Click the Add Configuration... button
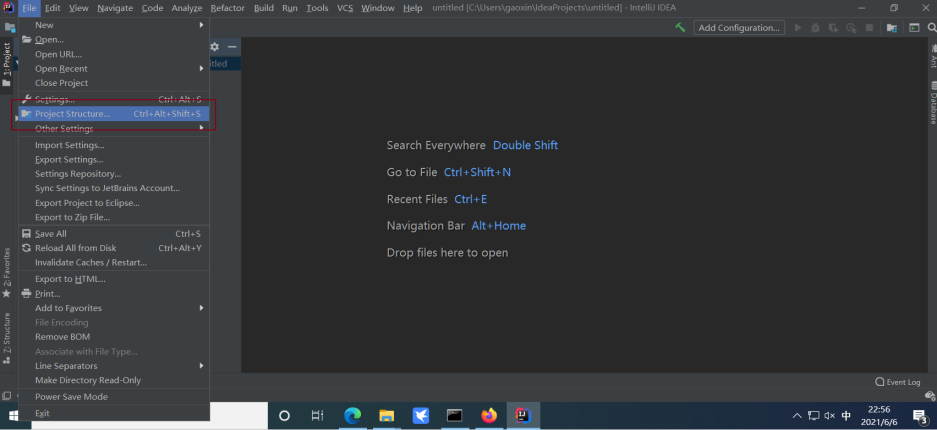 coord(740,28)
